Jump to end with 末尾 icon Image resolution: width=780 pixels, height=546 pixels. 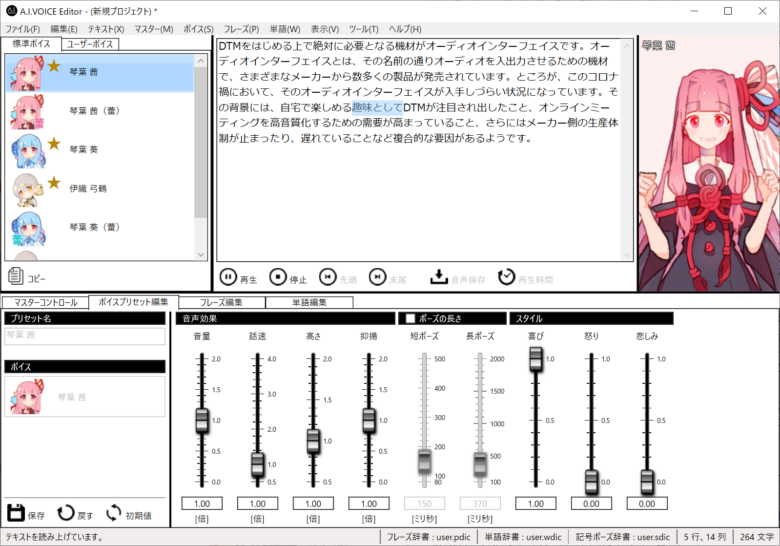pos(378,277)
